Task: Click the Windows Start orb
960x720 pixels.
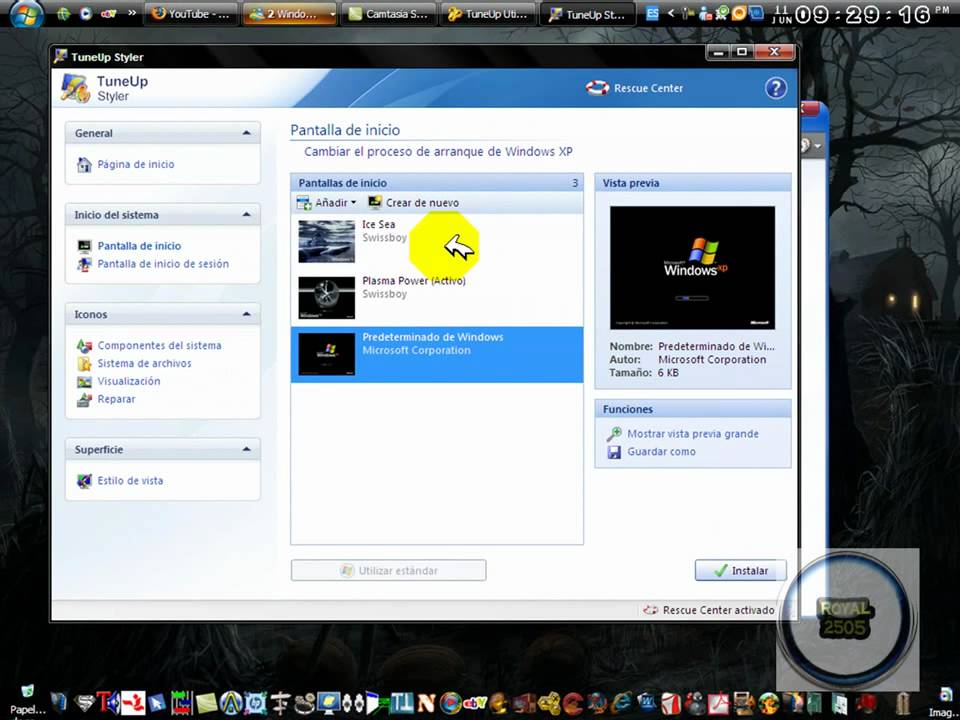Action: click(26, 15)
